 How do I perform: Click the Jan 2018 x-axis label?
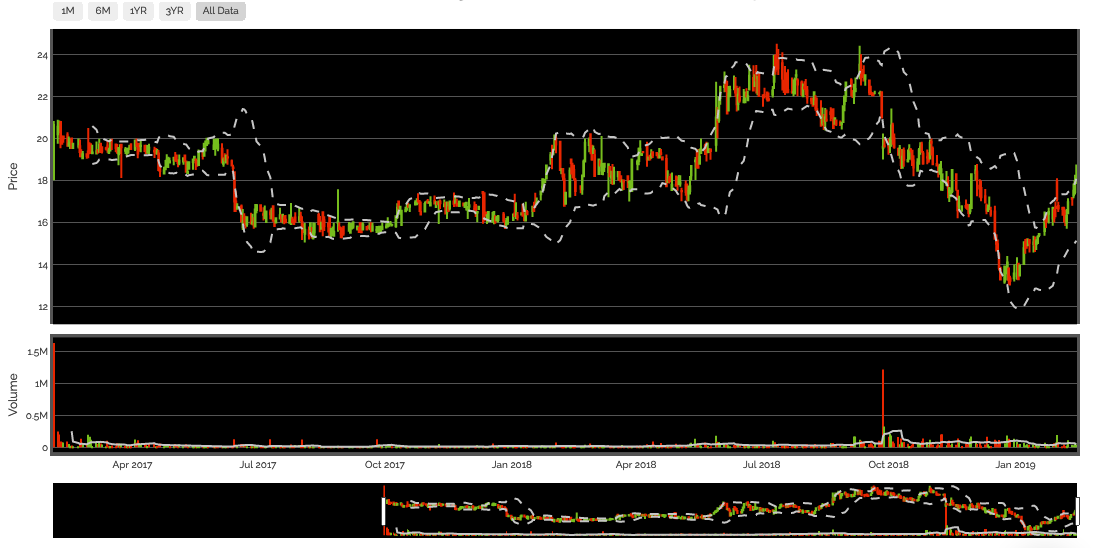pos(512,465)
